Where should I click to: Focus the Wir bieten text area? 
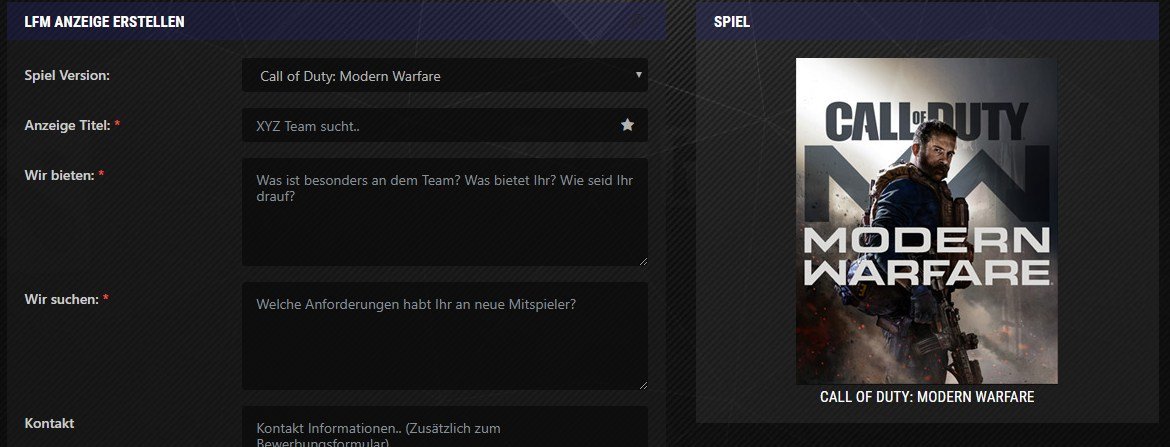pos(445,212)
